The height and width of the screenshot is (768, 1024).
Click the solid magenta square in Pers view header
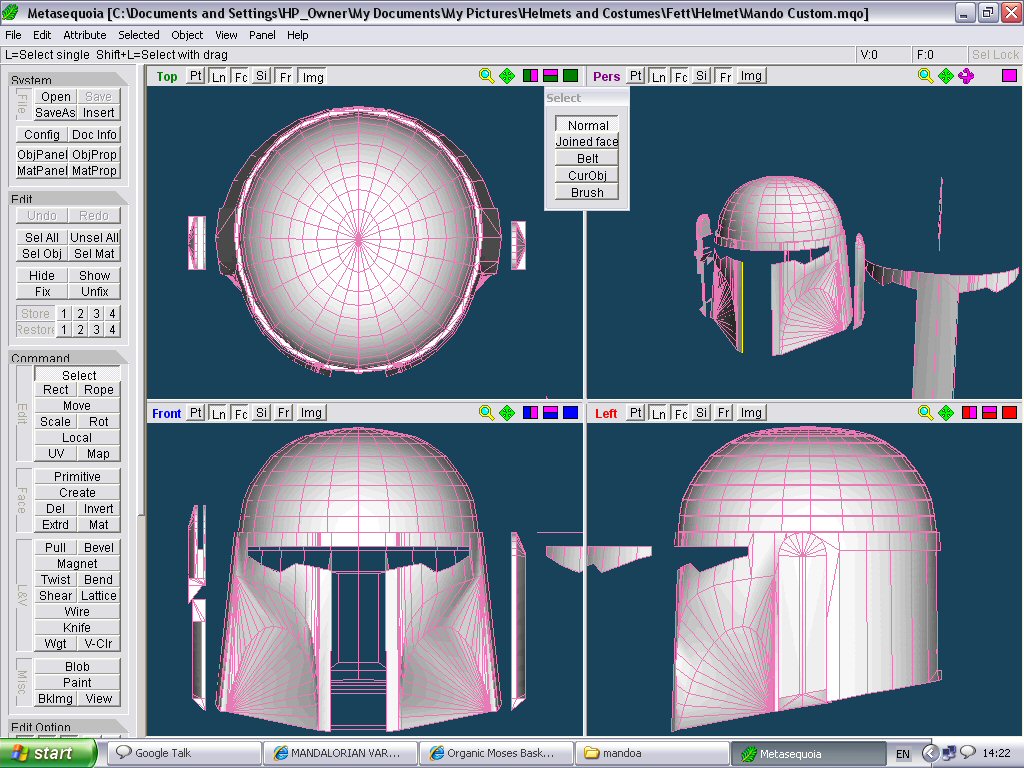(x=1009, y=76)
